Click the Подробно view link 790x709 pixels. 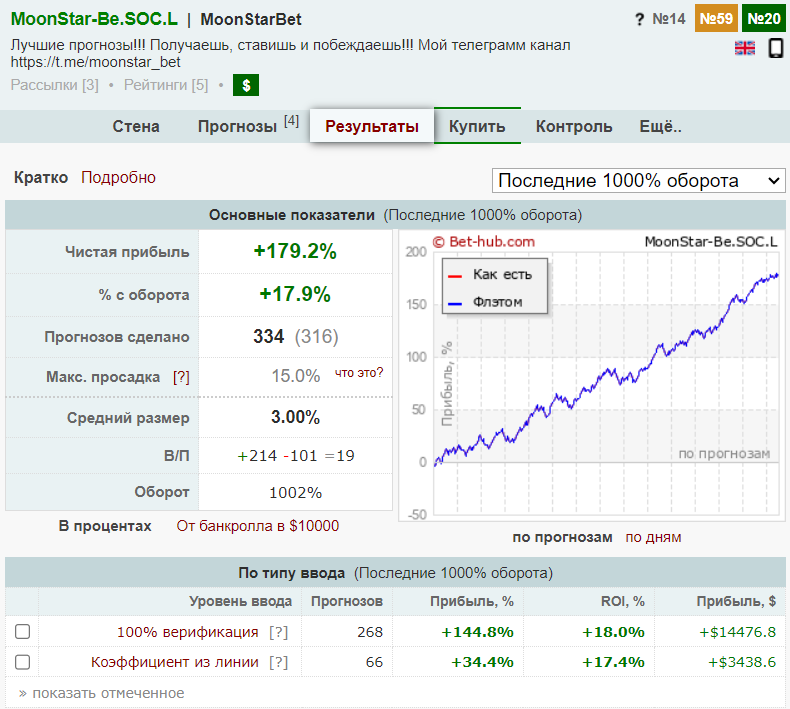coord(118,177)
